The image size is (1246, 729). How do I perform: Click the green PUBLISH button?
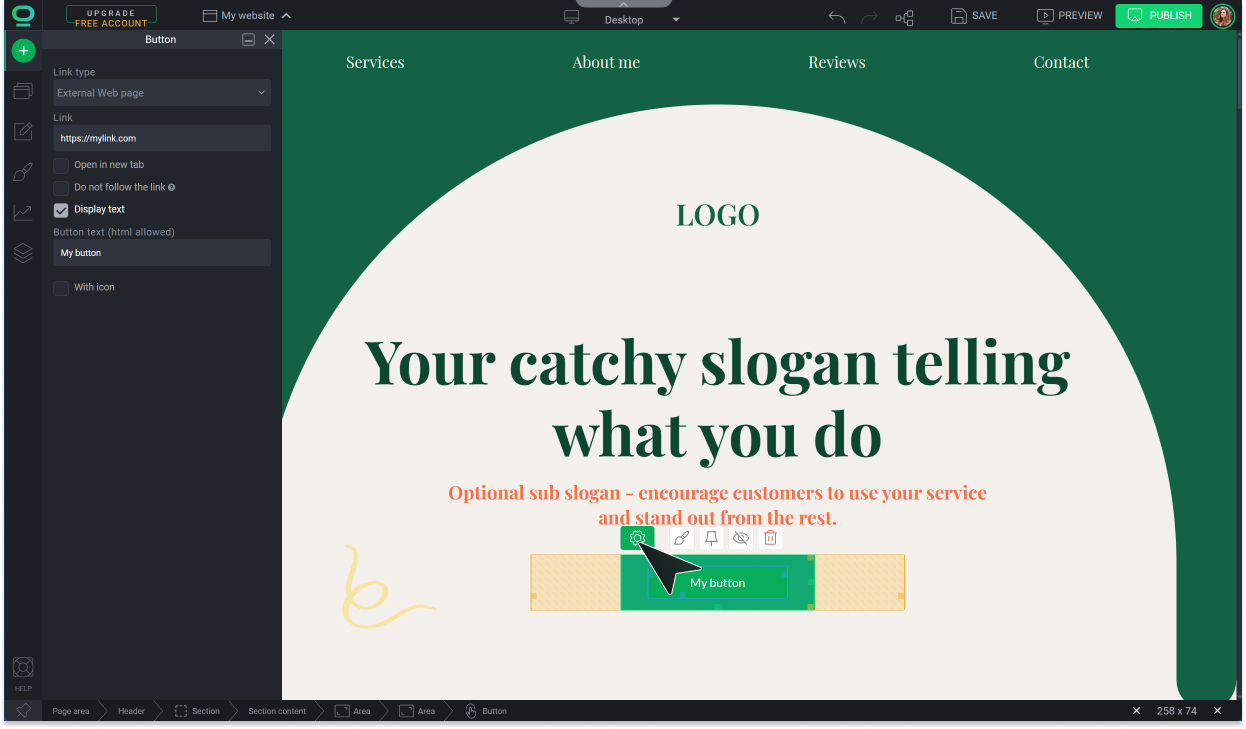(1159, 16)
